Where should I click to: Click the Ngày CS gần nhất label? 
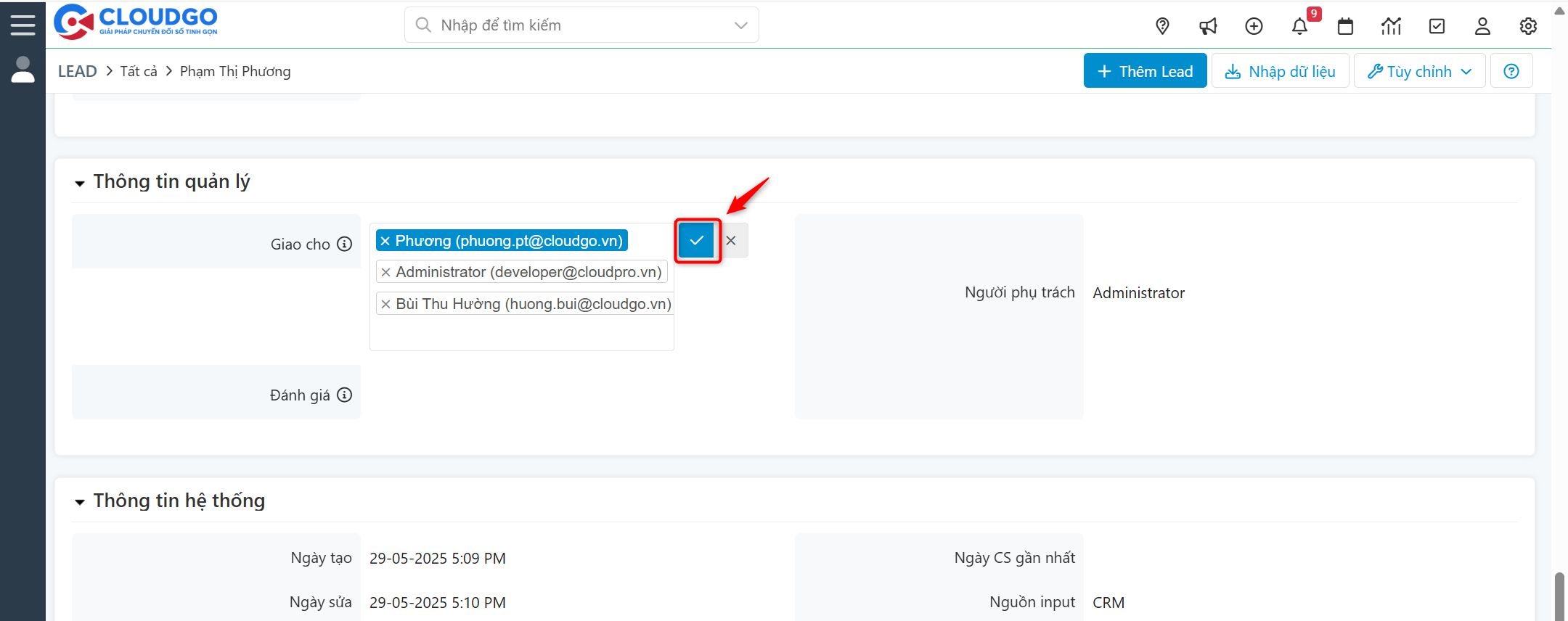click(x=1015, y=558)
